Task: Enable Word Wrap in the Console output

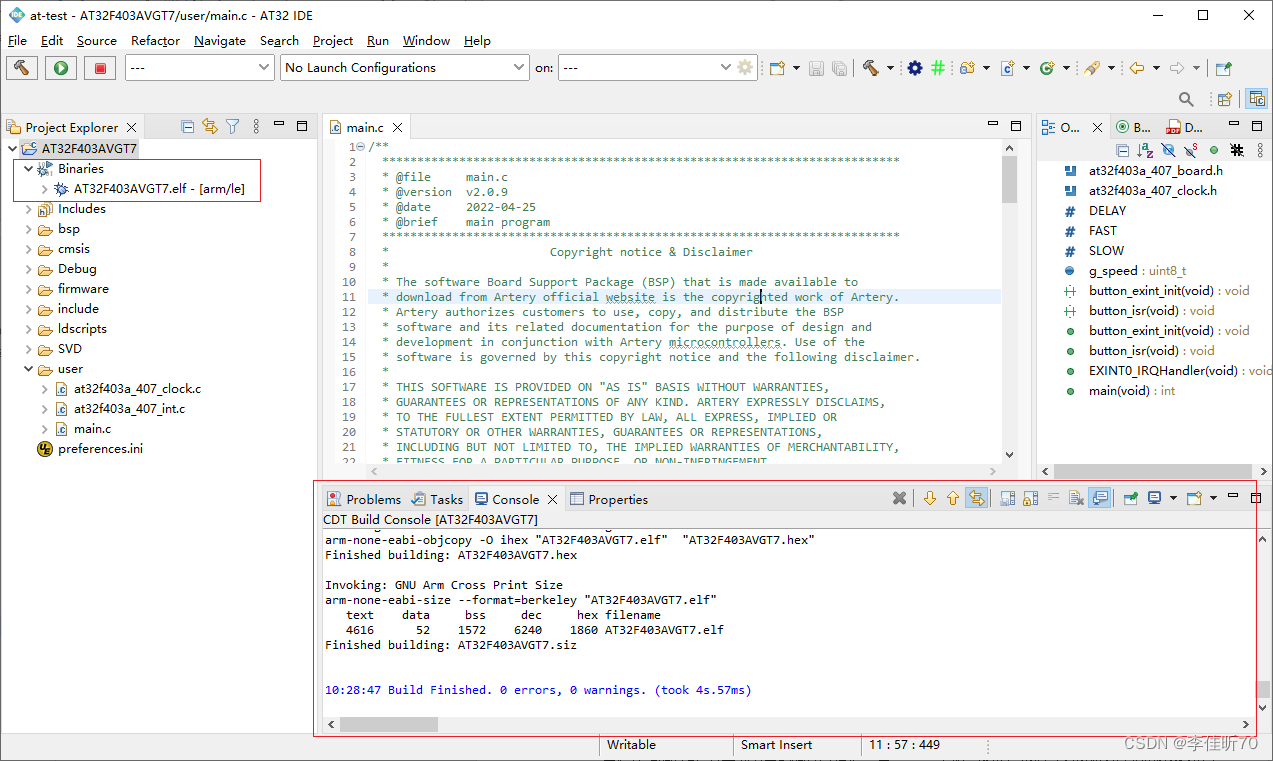Action: point(1055,497)
